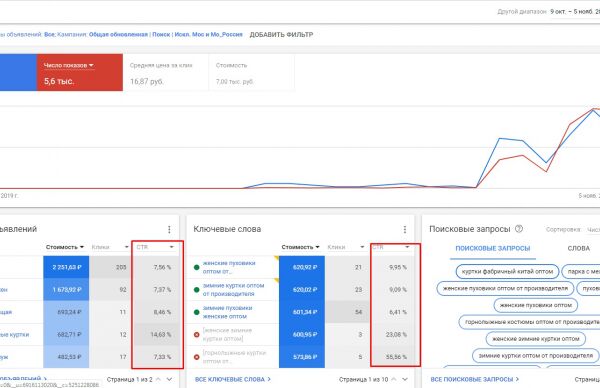Open ВСЕ ПОИСКОВЫЕ ЗАПРОСЫ link
600x388 pixels.
pos(474,379)
